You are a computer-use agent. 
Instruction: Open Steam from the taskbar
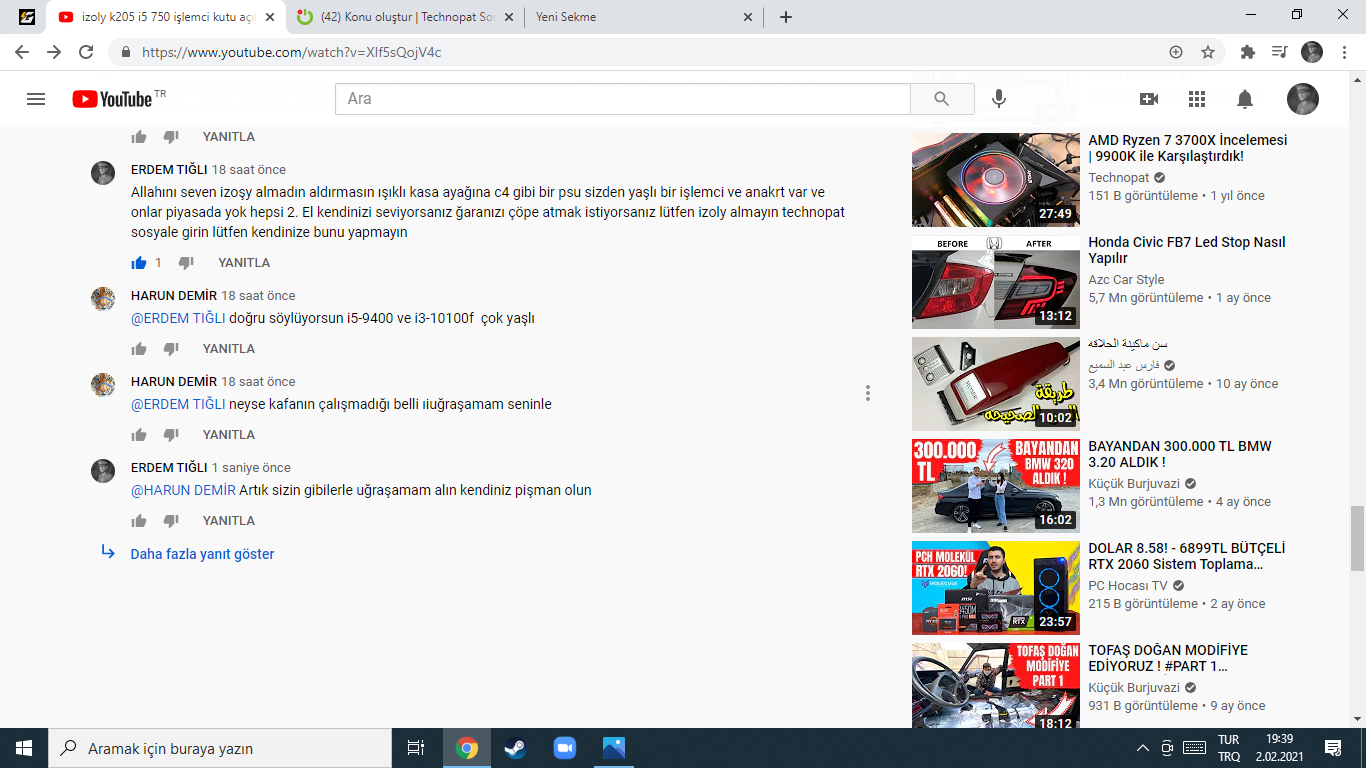click(x=515, y=748)
